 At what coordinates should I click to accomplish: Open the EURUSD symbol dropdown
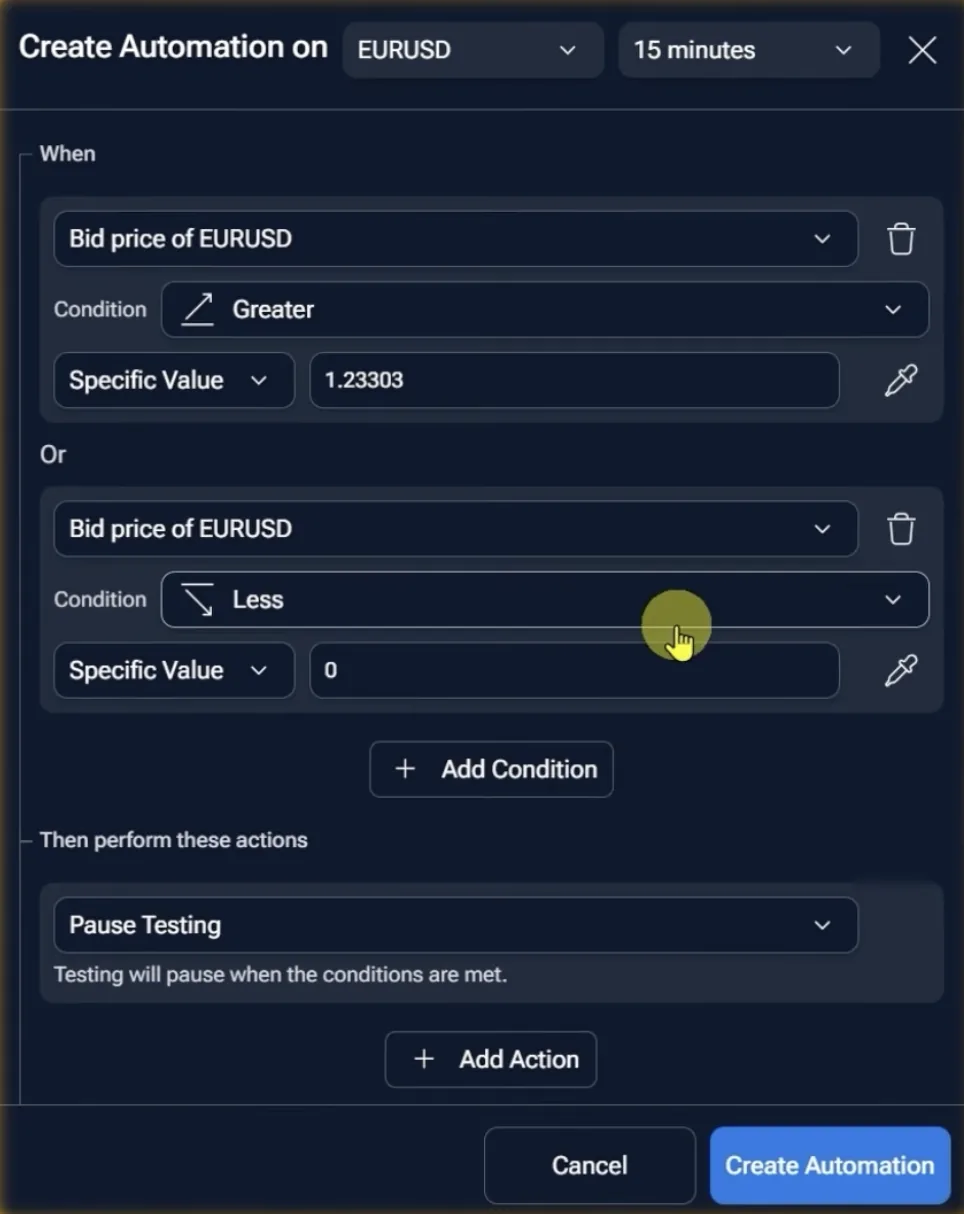pyautogui.click(x=473, y=50)
